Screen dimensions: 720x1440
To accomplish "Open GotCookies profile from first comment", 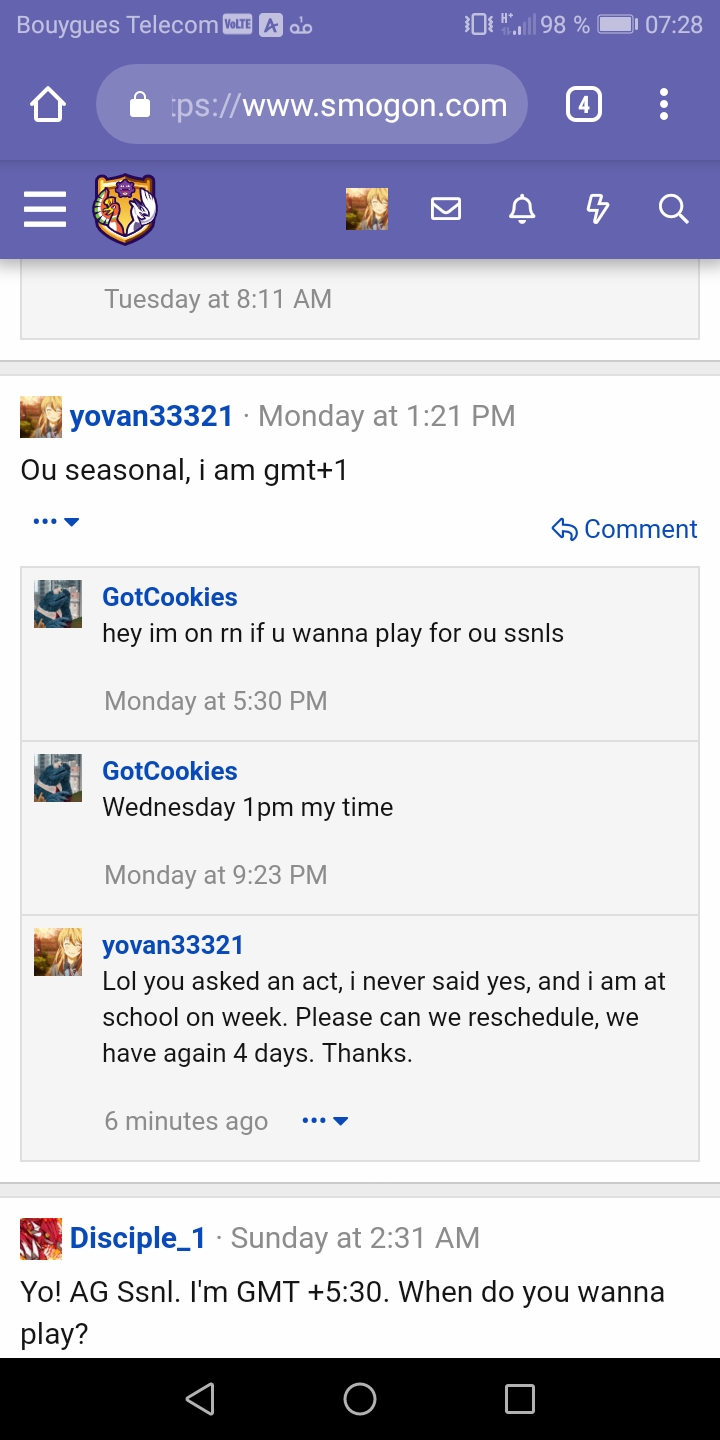I will pyautogui.click(x=170, y=597).
